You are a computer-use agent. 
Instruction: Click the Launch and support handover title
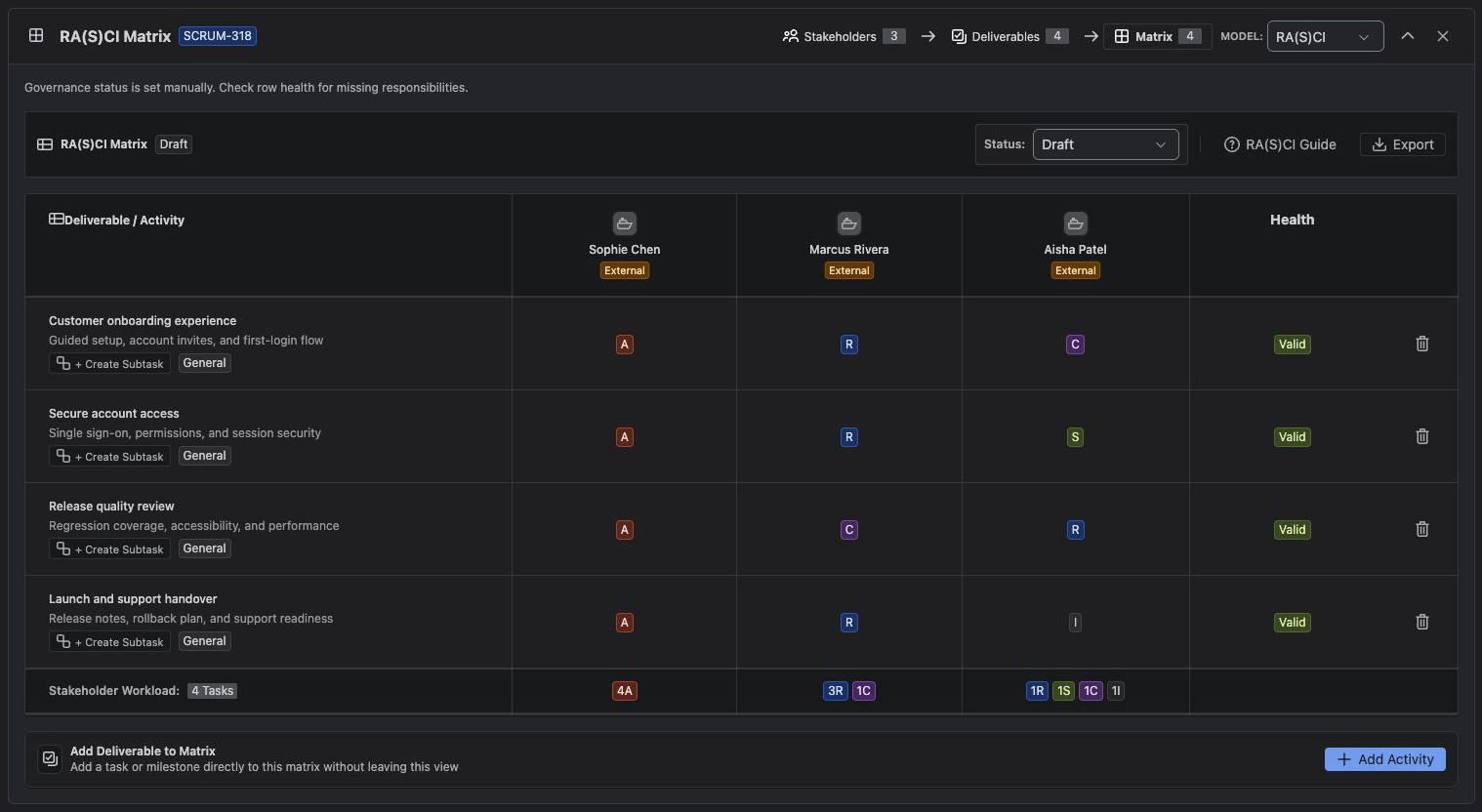133,599
